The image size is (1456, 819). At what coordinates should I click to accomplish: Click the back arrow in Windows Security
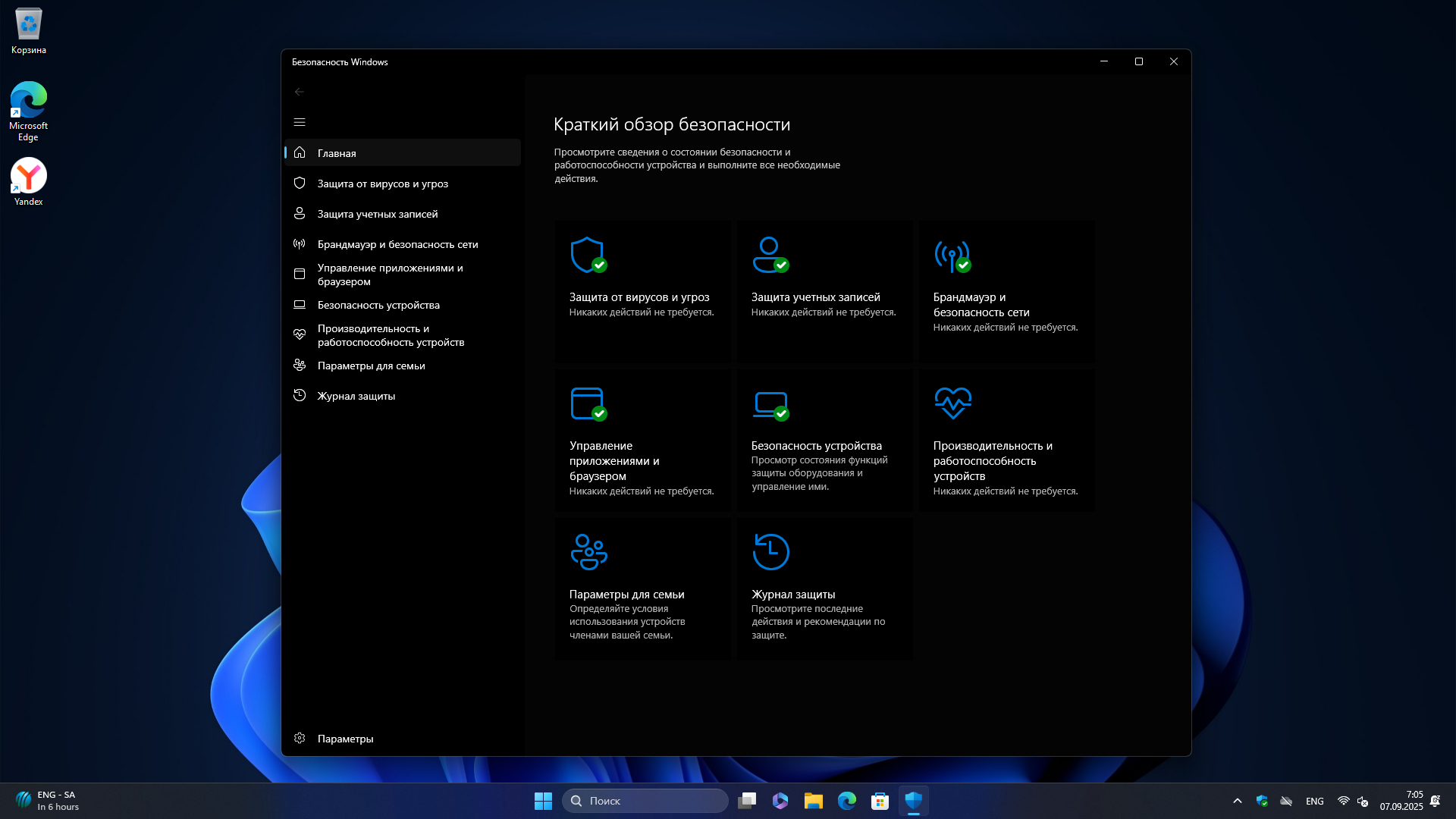tap(300, 92)
